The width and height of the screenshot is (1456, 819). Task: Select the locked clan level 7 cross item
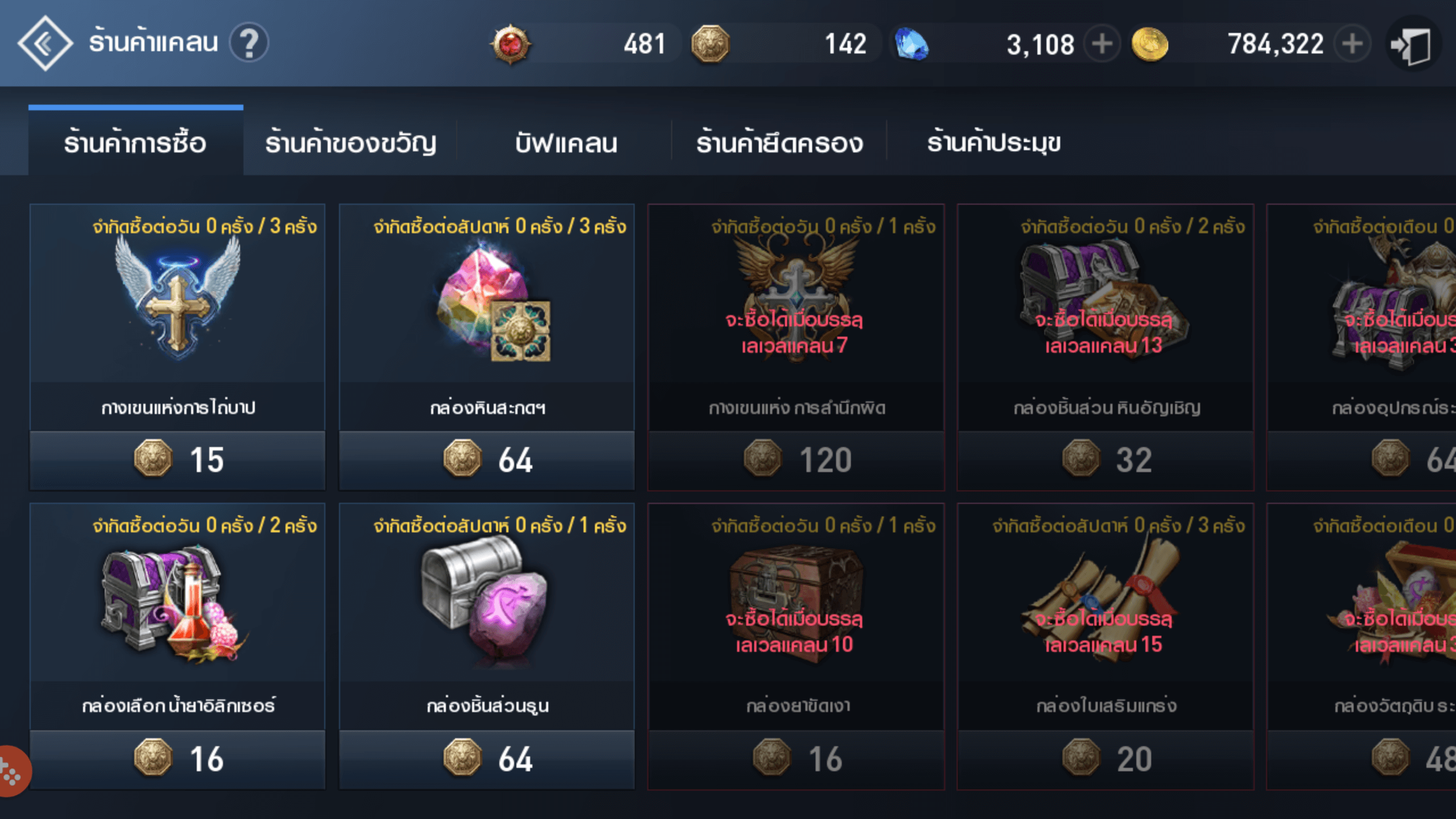(796, 347)
